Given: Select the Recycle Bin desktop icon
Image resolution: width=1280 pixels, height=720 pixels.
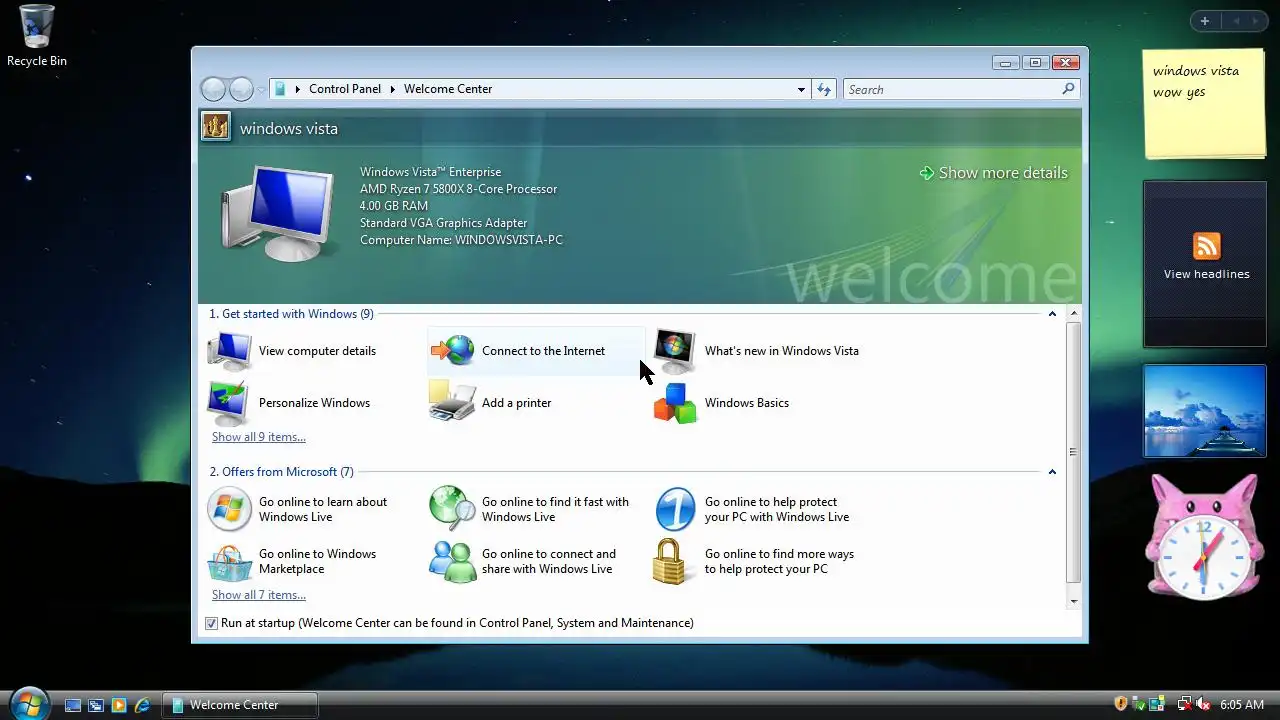Looking at the screenshot, I should click(37, 36).
